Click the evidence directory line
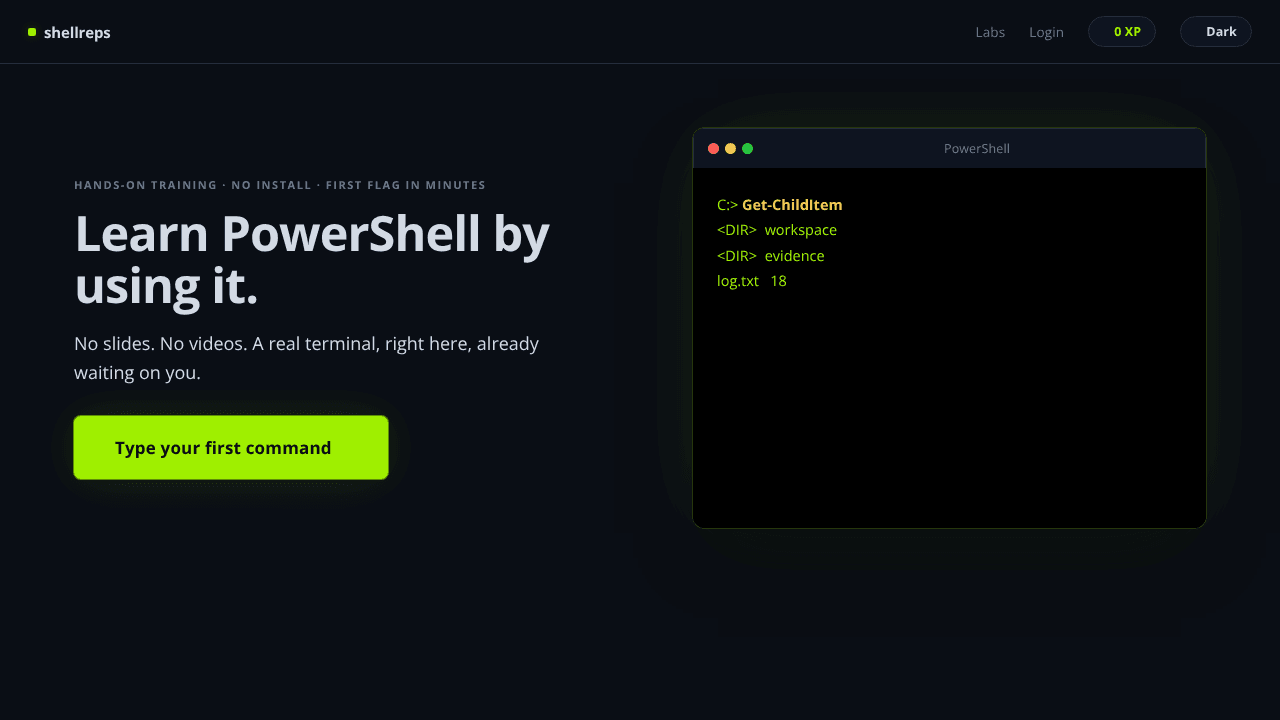 771,256
